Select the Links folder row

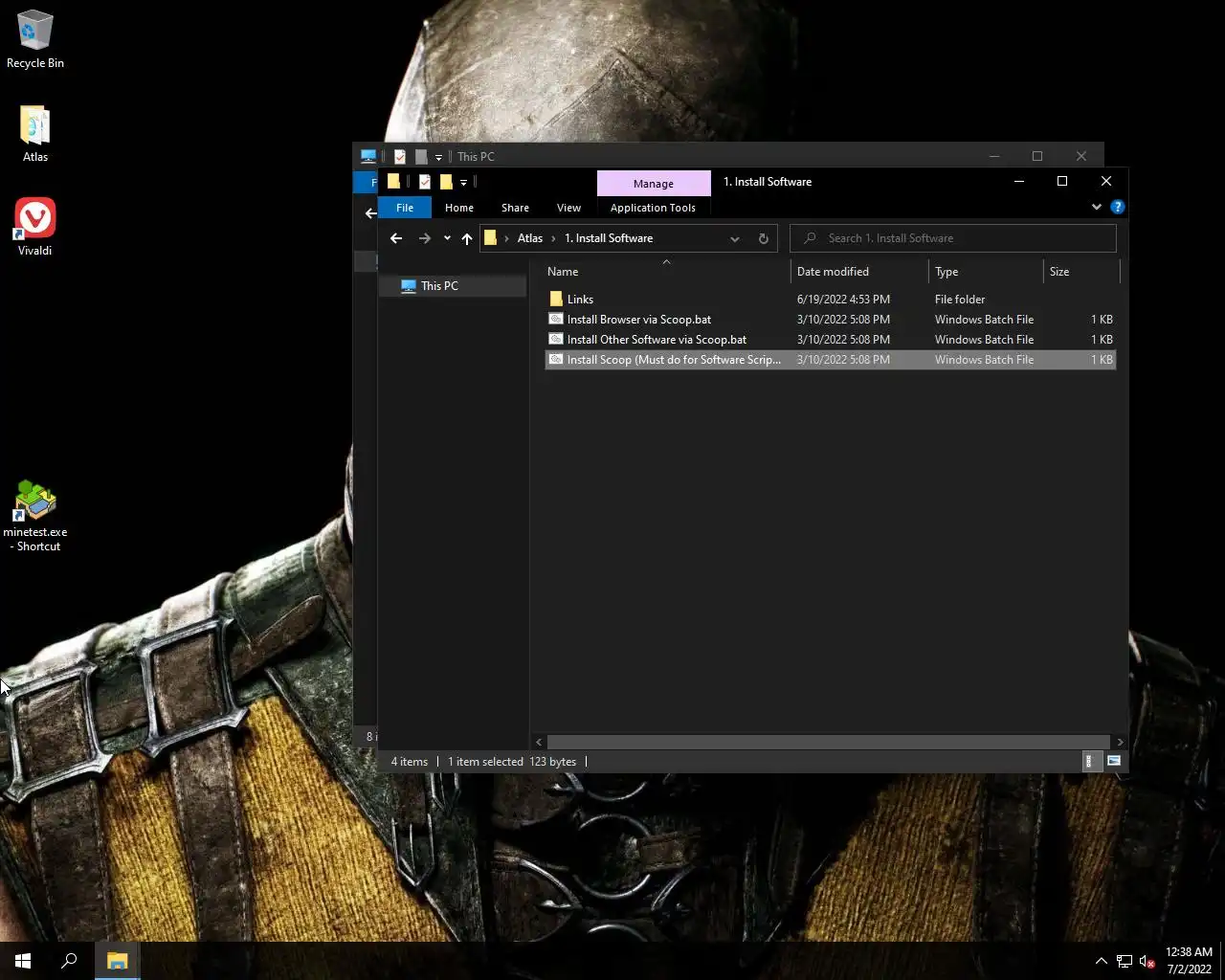click(x=830, y=299)
